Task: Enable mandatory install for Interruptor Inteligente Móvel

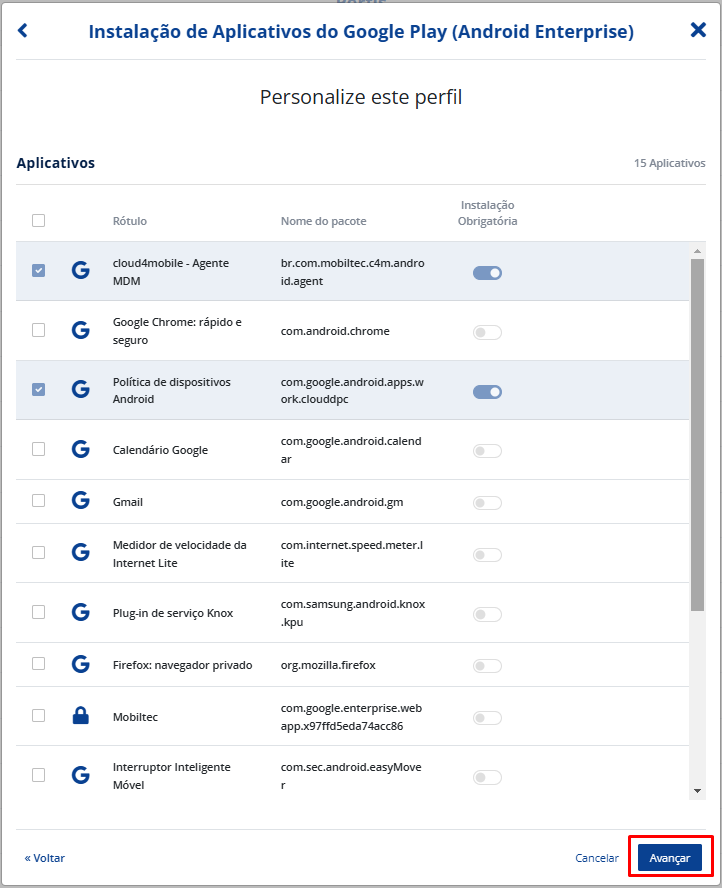Action: pyautogui.click(x=488, y=778)
